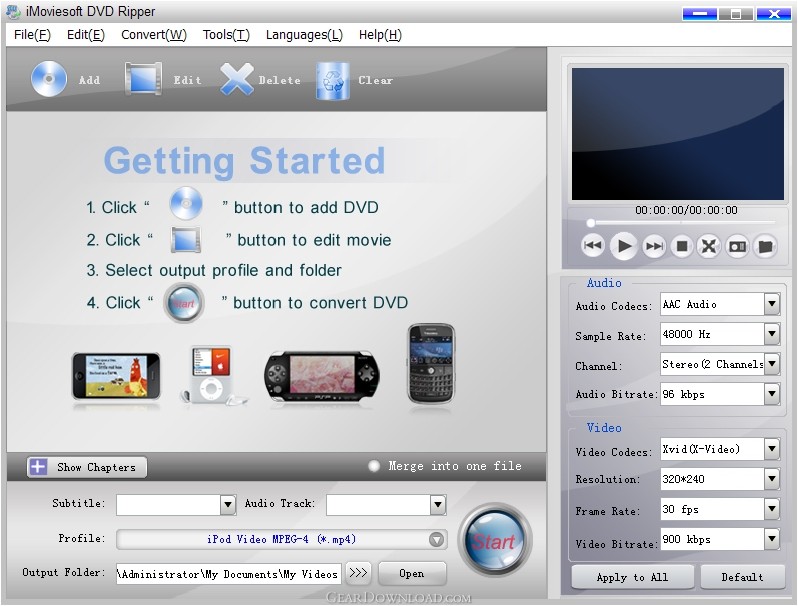The width and height of the screenshot is (798, 606).
Task: Play the preview video
Action: [x=623, y=246]
